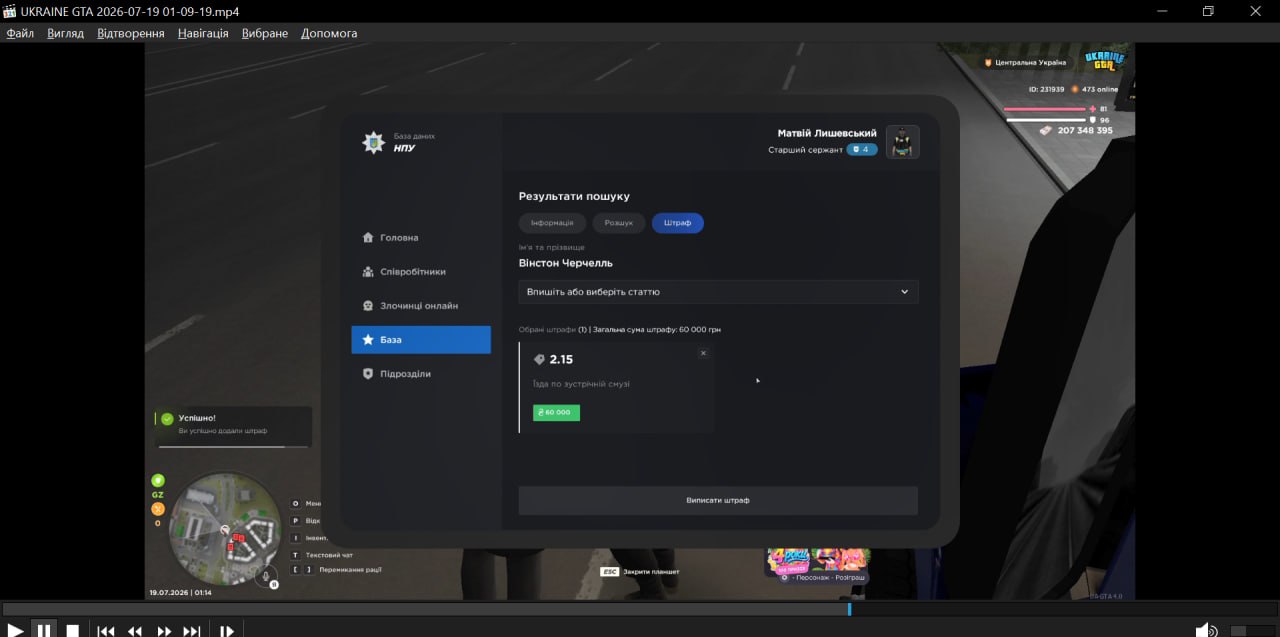Open Співробітники in the sidebar
The image size is (1280, 637).
pos(421,272)
